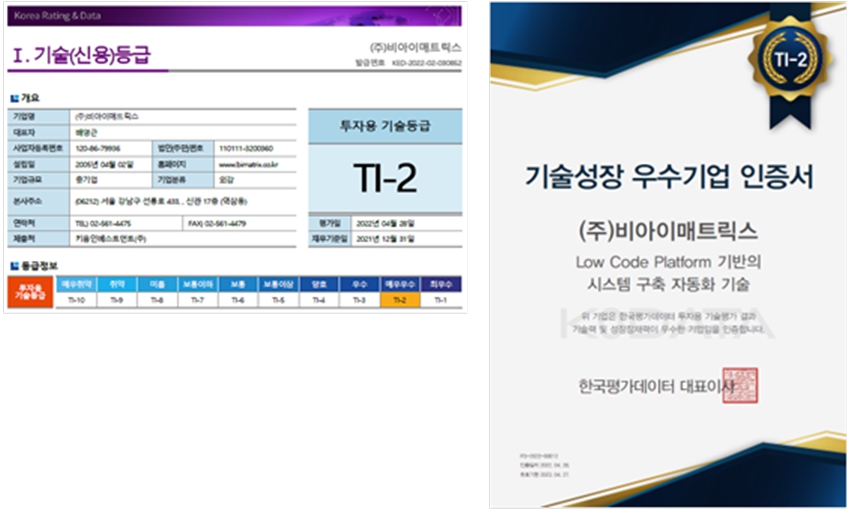Screen dimensions: 850x511
Task: Click the TI-5 grade cell
Action: pos(279,300)
